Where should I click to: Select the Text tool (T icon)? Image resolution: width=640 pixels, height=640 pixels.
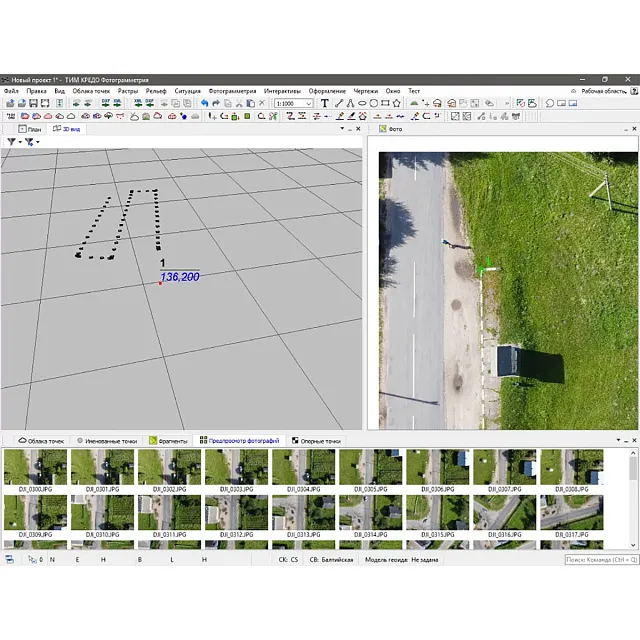pos(324,103)
